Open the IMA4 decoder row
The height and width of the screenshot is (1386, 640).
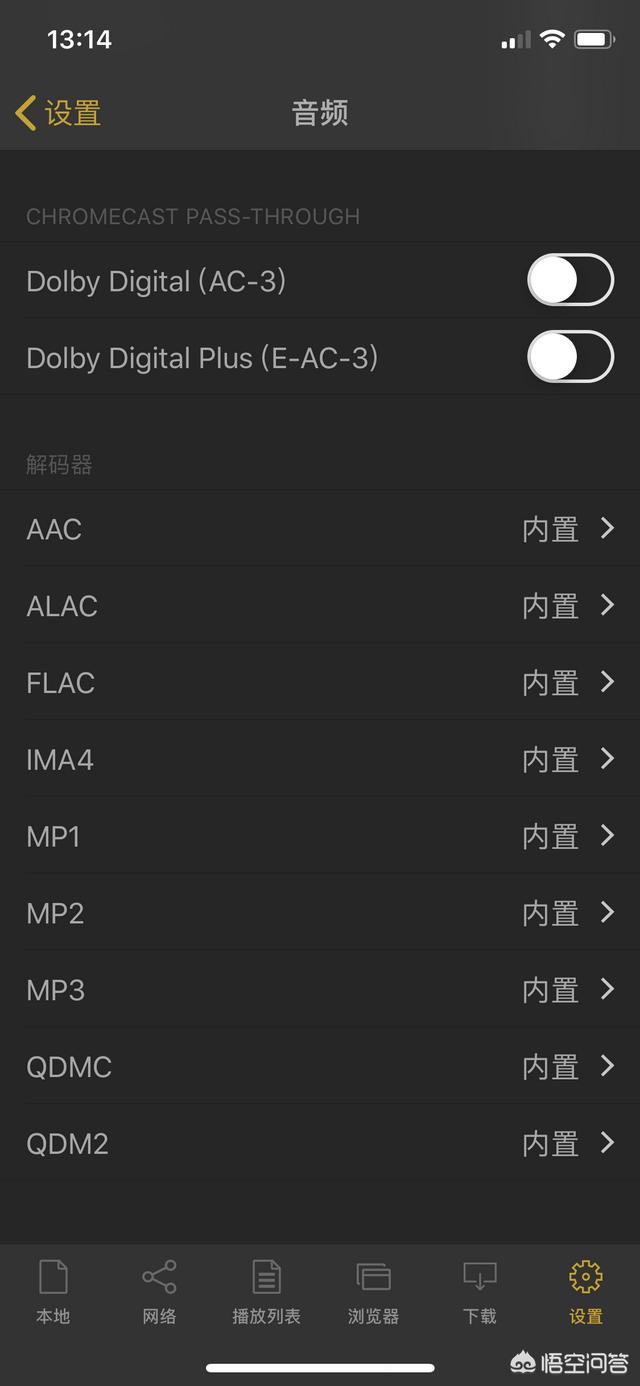pyautogui.click(x=320, y=759)
